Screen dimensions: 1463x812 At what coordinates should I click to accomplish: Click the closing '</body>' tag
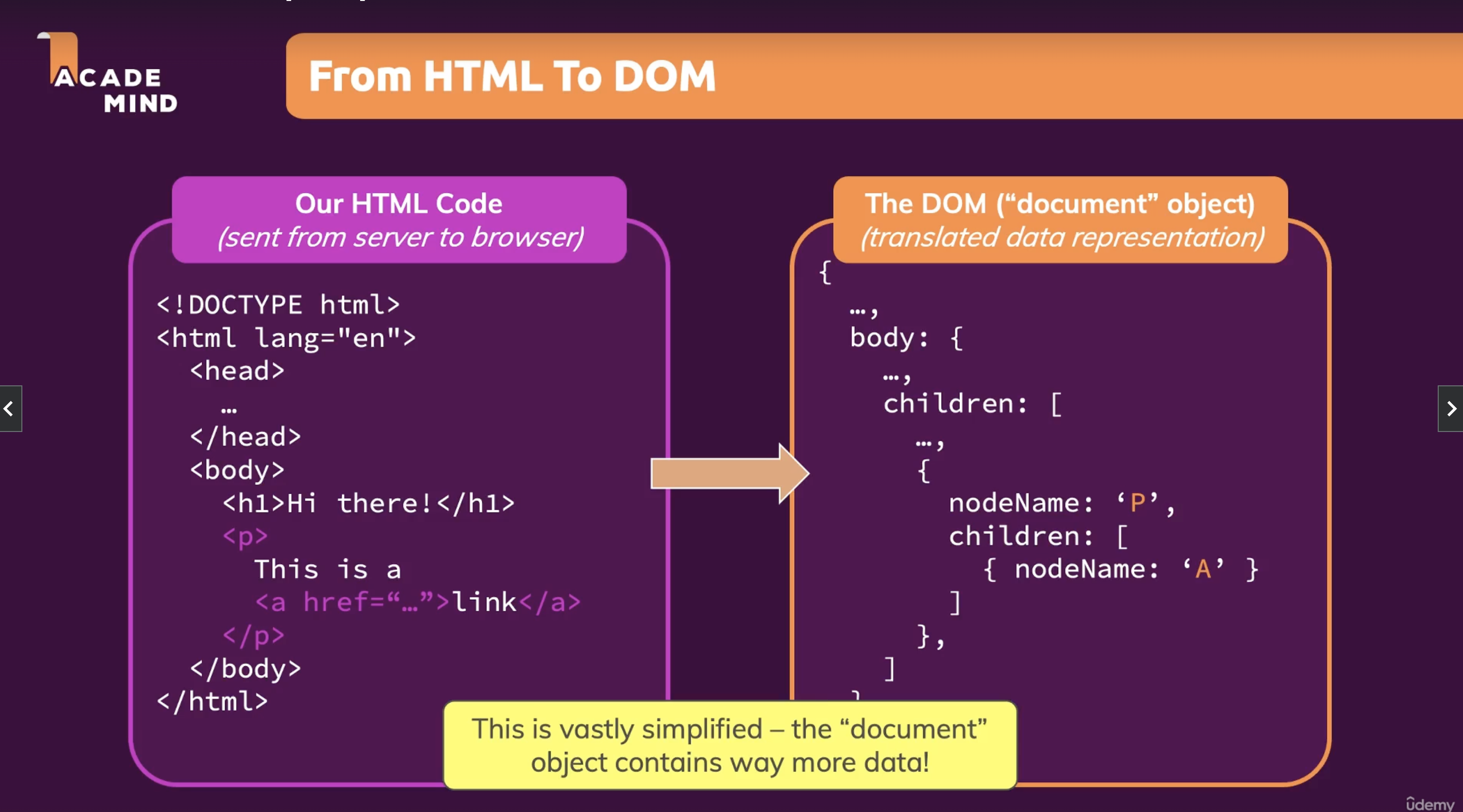click(x=245, y=668)
